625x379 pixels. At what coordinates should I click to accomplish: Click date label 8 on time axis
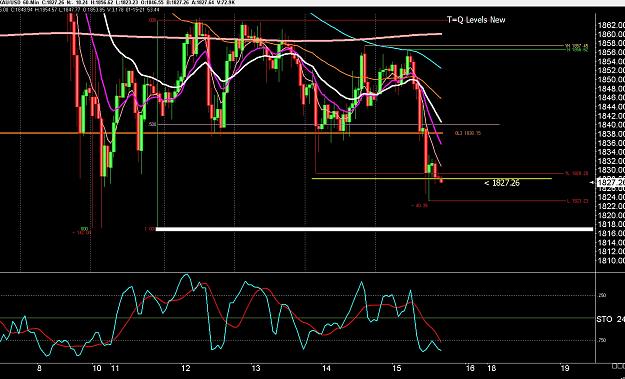tap(39, 368)
